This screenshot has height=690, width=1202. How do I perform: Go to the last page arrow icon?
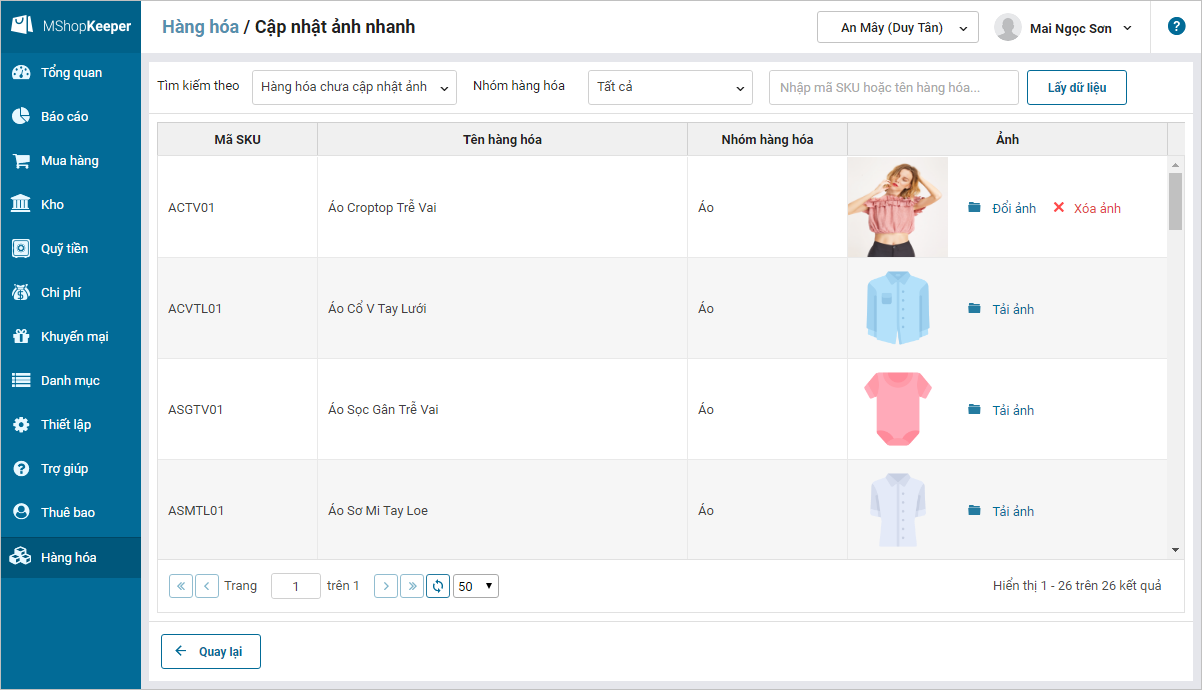coord(412,586)
